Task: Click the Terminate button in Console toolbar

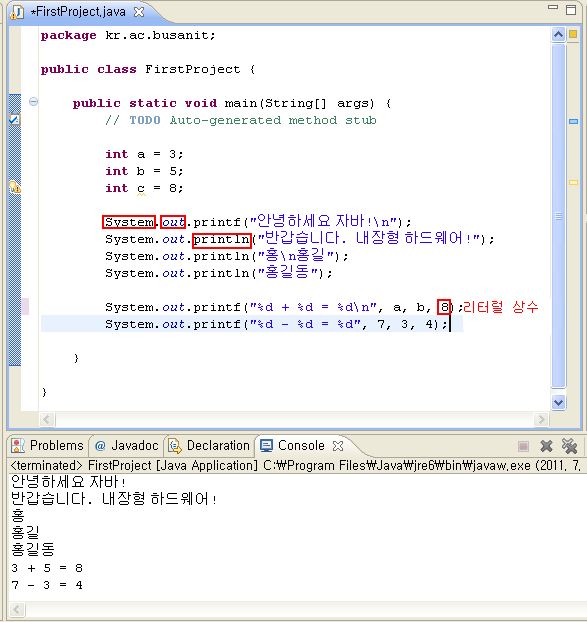Action: click(x=523, y=446)
